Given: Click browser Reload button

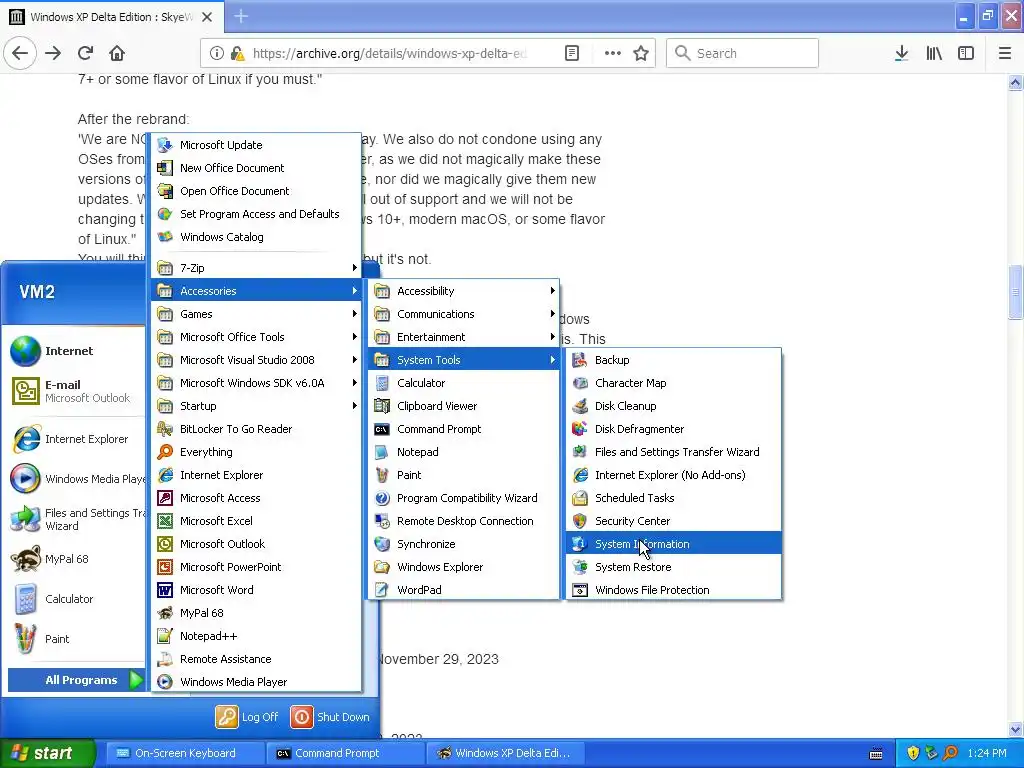Looking at the screenshot, I should pos(86,53).
